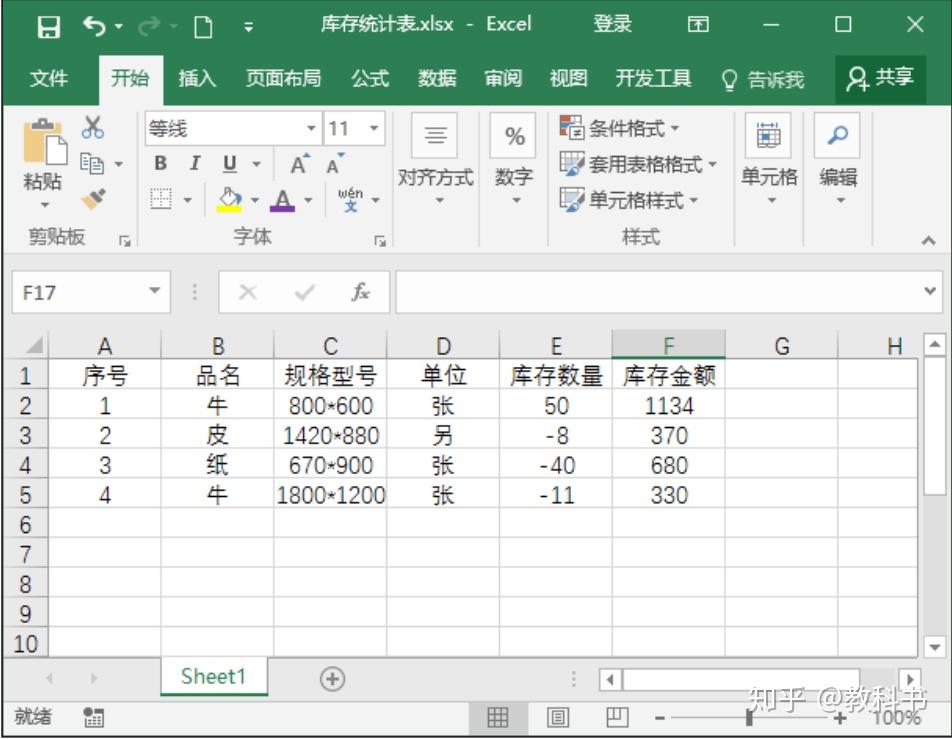Switch to the 开发工具 tab
Image resolution: width=952 pixels, height=739 pixels.
(x=653, y=78)
